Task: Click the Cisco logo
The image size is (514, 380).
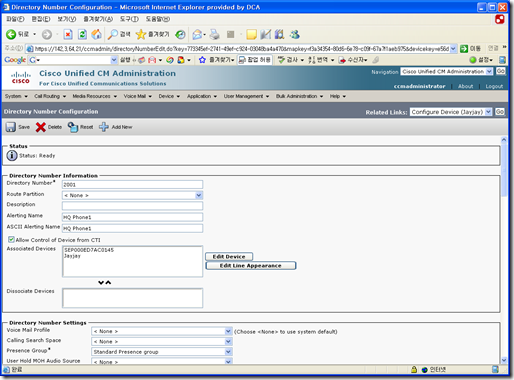Action: pyautogui.click(x=20, y=78)
